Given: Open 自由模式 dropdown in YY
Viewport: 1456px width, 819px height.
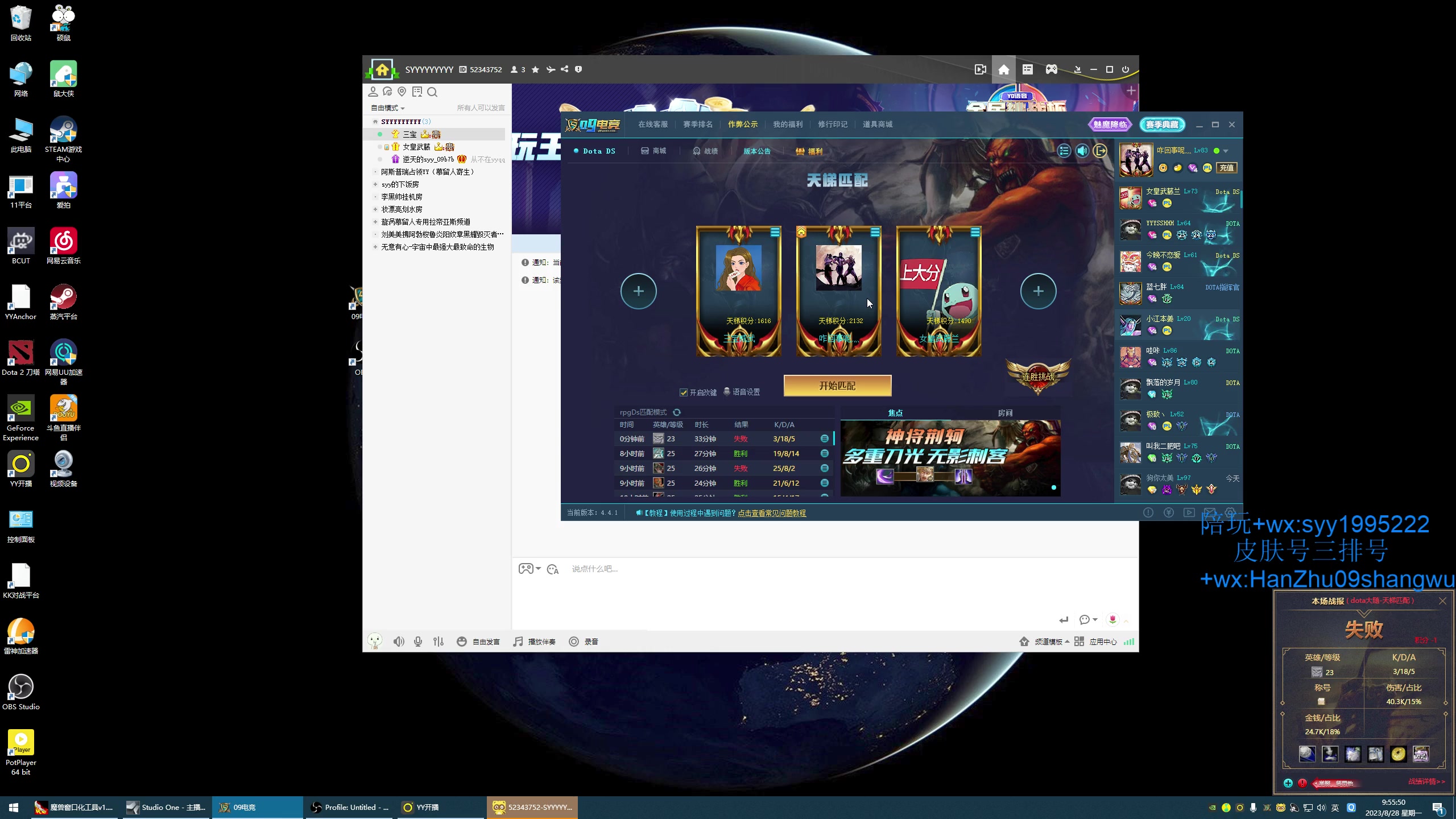Looking at the screenshot, I should (x=388, y=108).
